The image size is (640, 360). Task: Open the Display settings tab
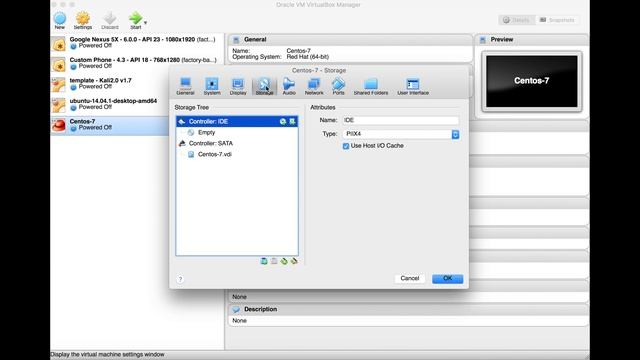(238, 86)
